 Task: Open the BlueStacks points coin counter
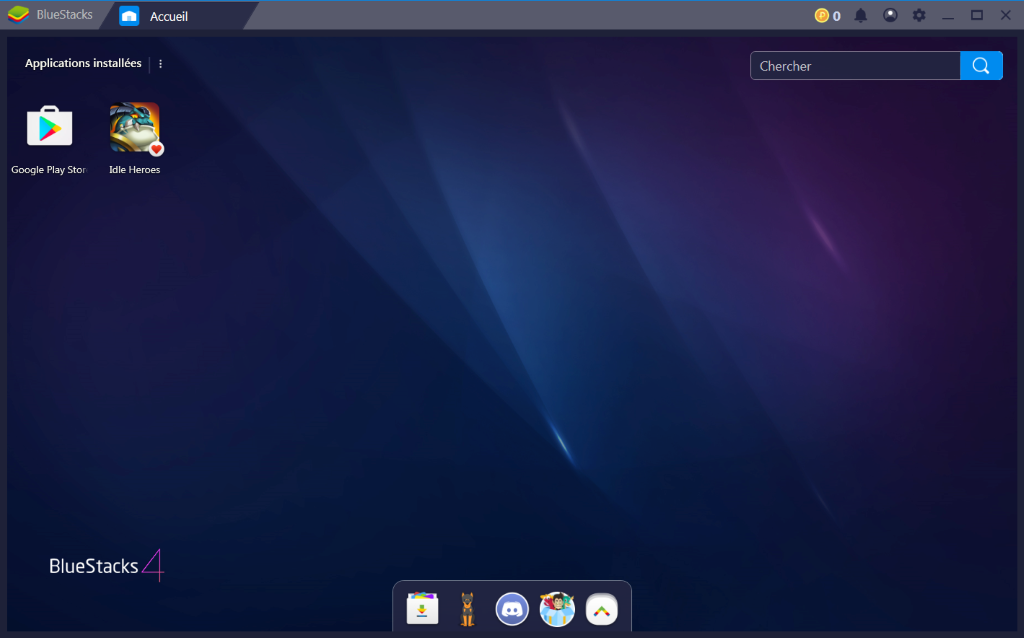(x=827, y=16)
